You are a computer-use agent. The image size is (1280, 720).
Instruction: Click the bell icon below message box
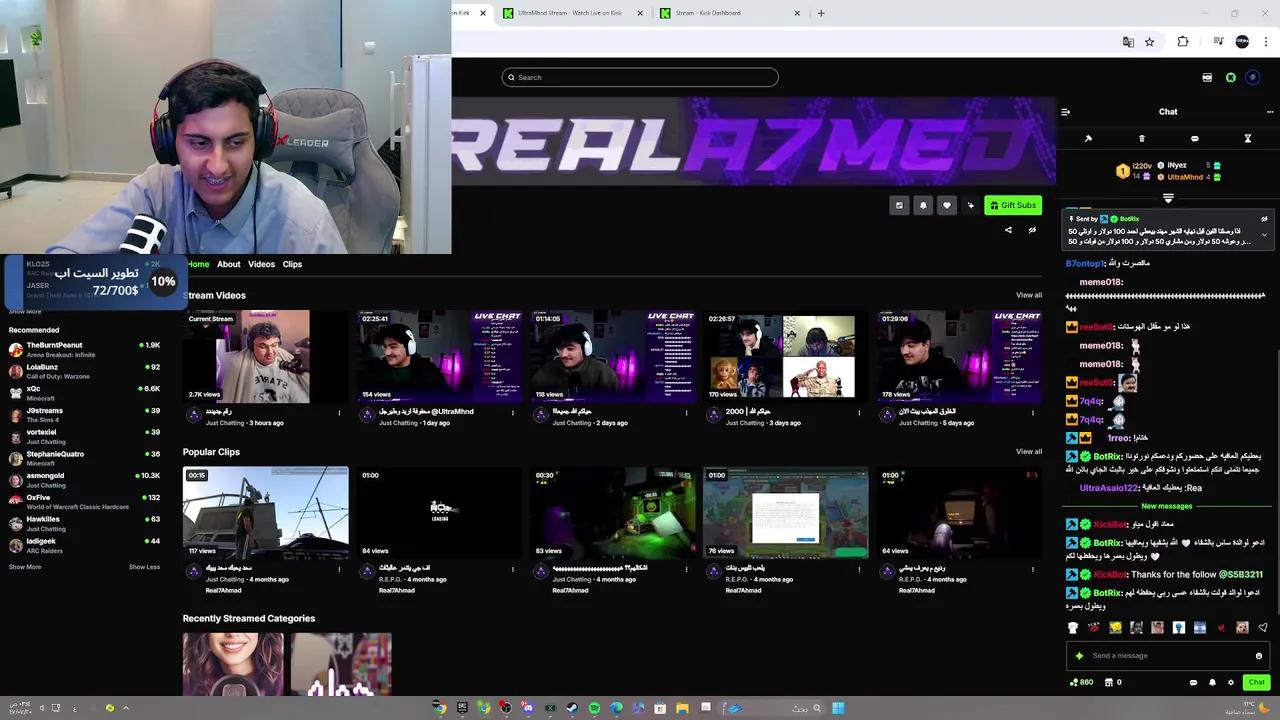tap(1212, 682)
